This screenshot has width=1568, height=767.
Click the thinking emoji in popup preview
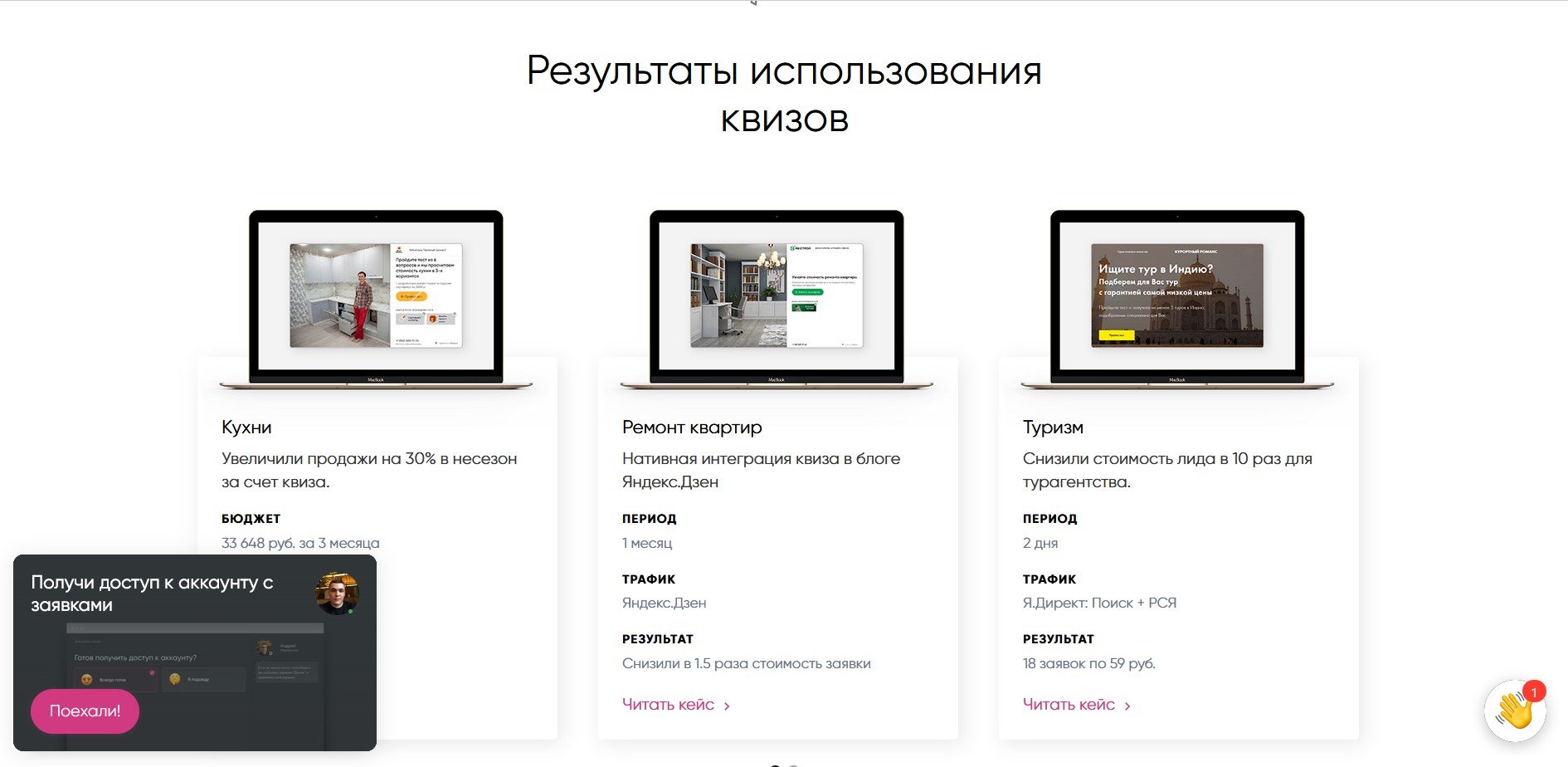tap(175, 679)
